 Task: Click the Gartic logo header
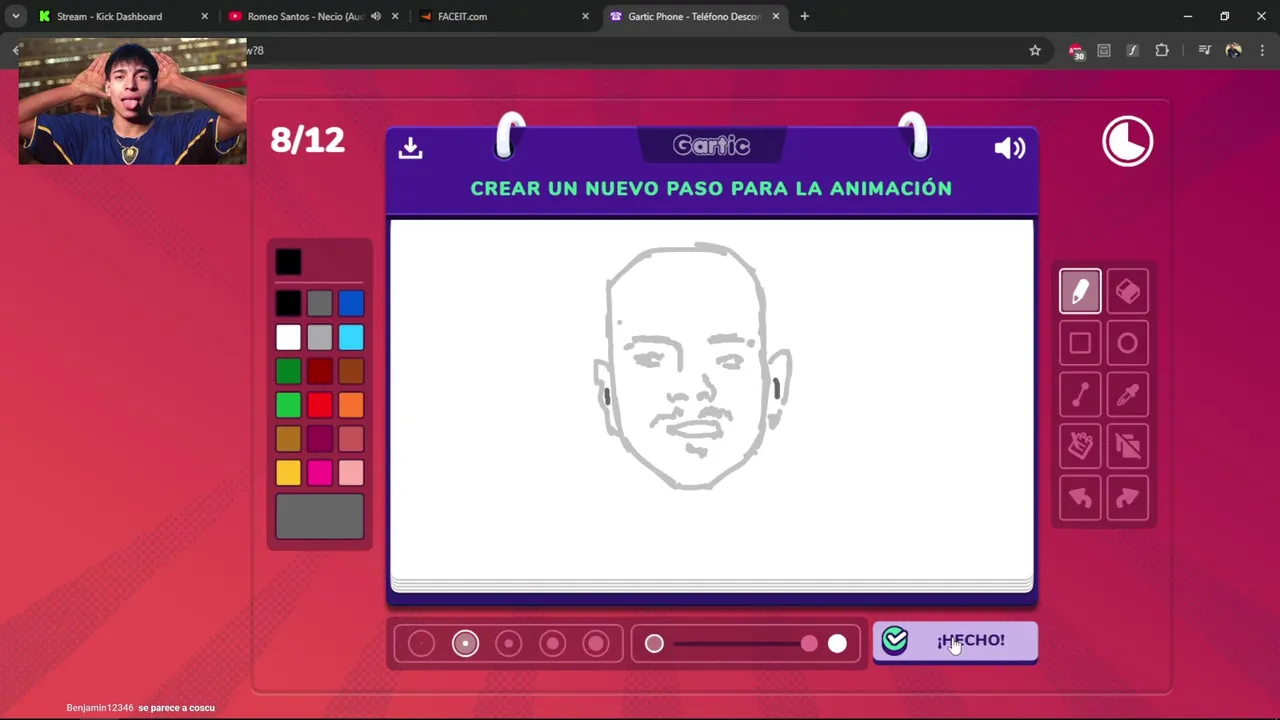[x=711, y=146]
